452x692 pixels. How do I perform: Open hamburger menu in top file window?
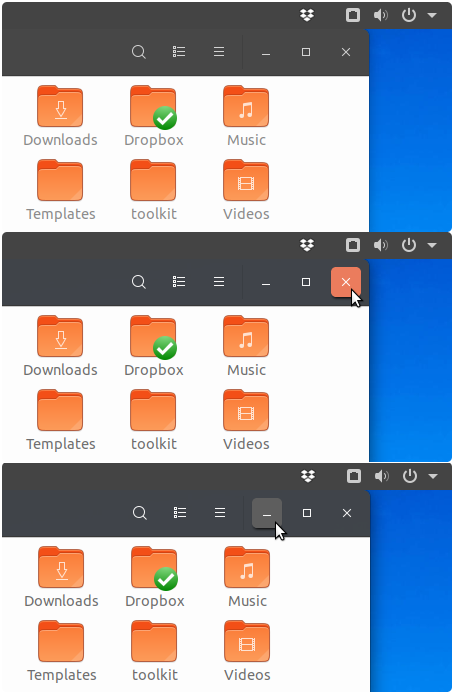pyautogui.click(x=219, y=52)
